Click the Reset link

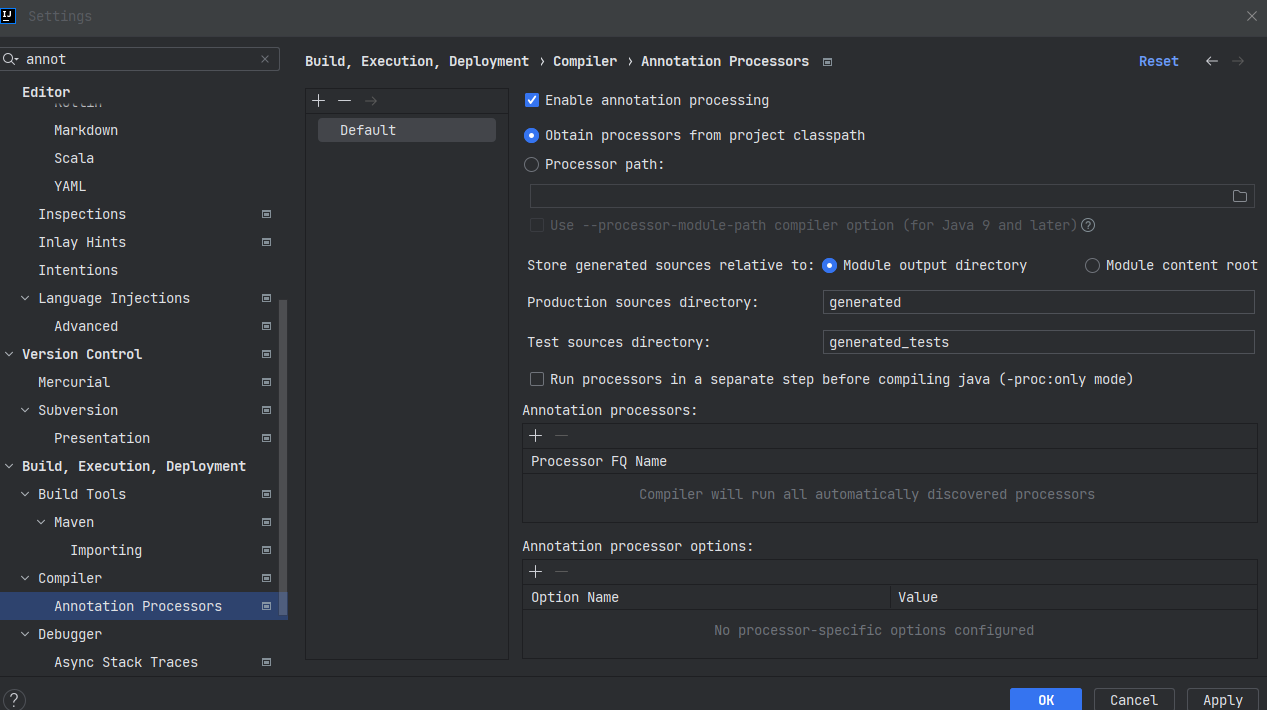(x=1158, y=61)
